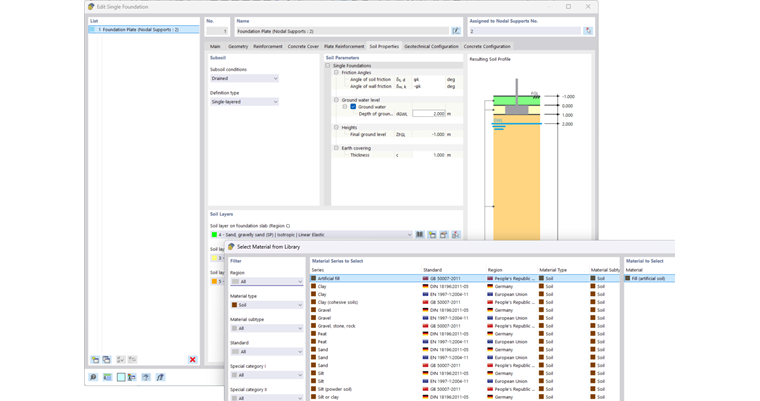The image size is (760, 401).
Task: Select the Artificial fill series row
Action: point(464,279)
